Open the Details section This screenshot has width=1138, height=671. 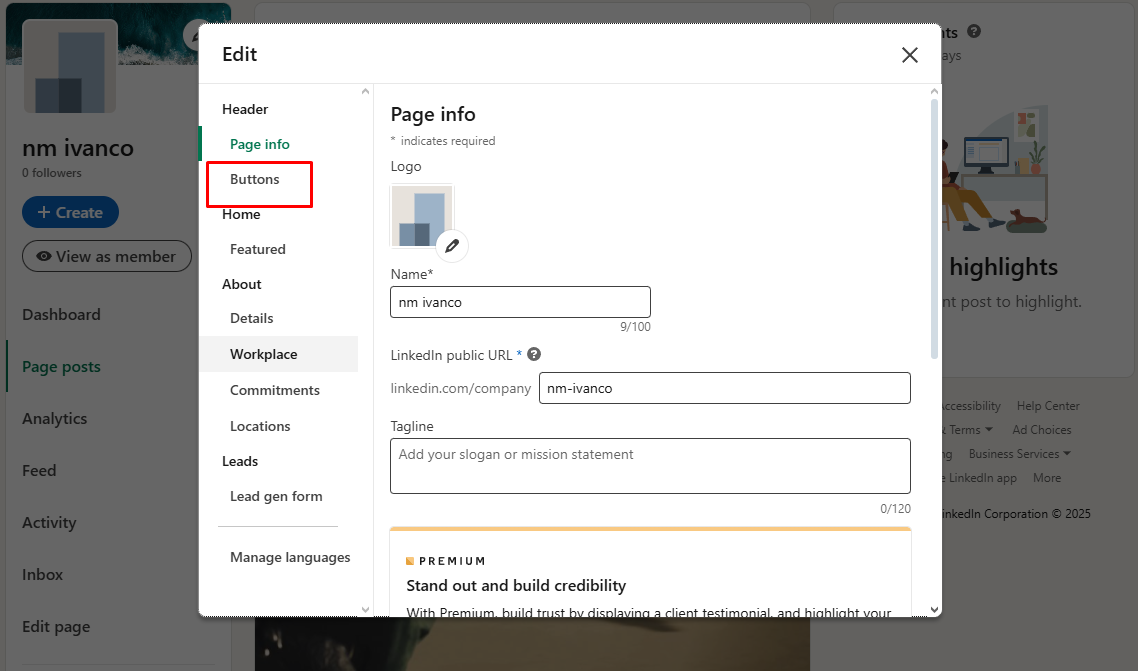coord(252,318)
